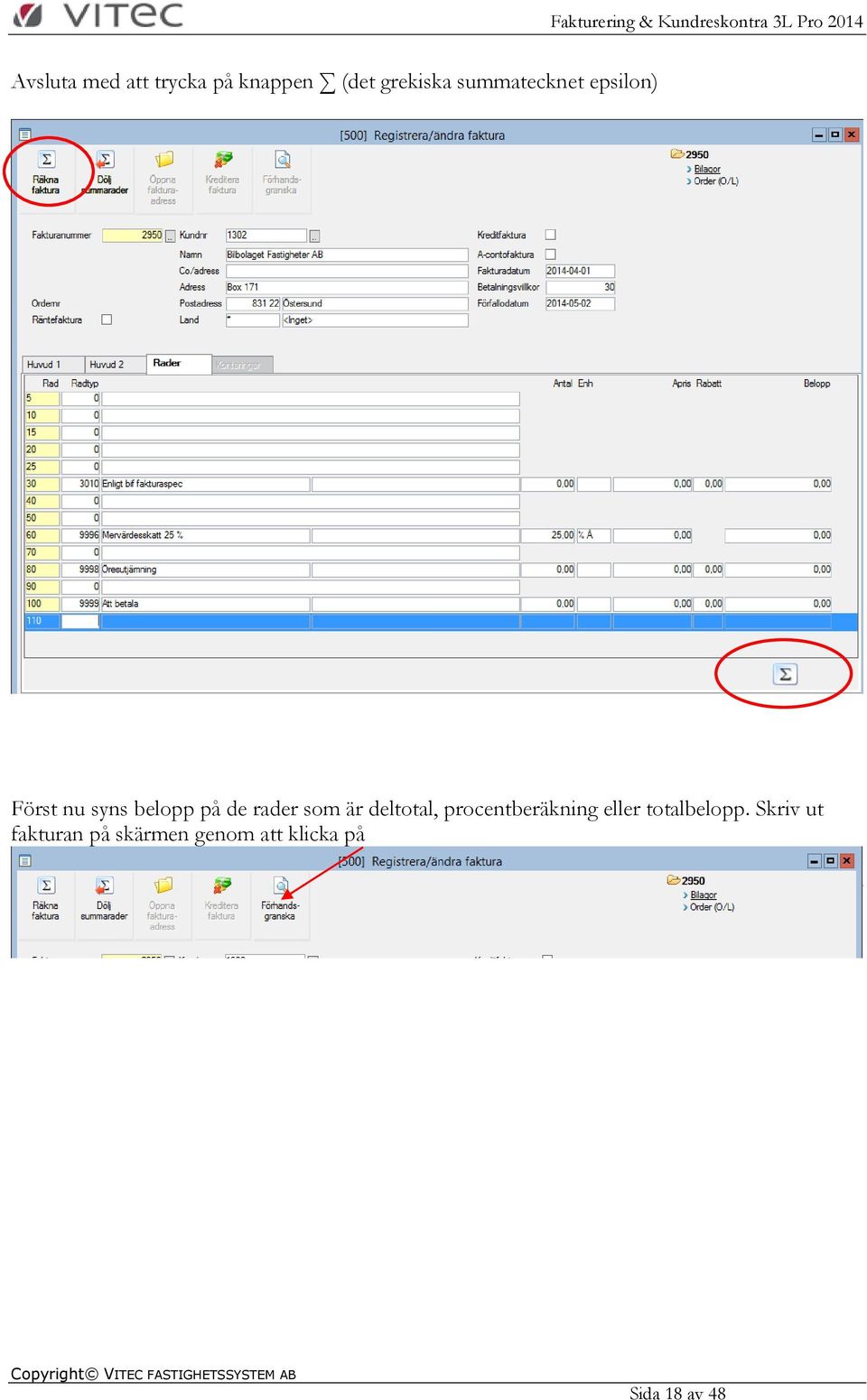Image resolution: width=867 pixels, height=1400 pixels.
Task: Open Förhandsgranska in the lower window toolbar
Action: [280, 898]
